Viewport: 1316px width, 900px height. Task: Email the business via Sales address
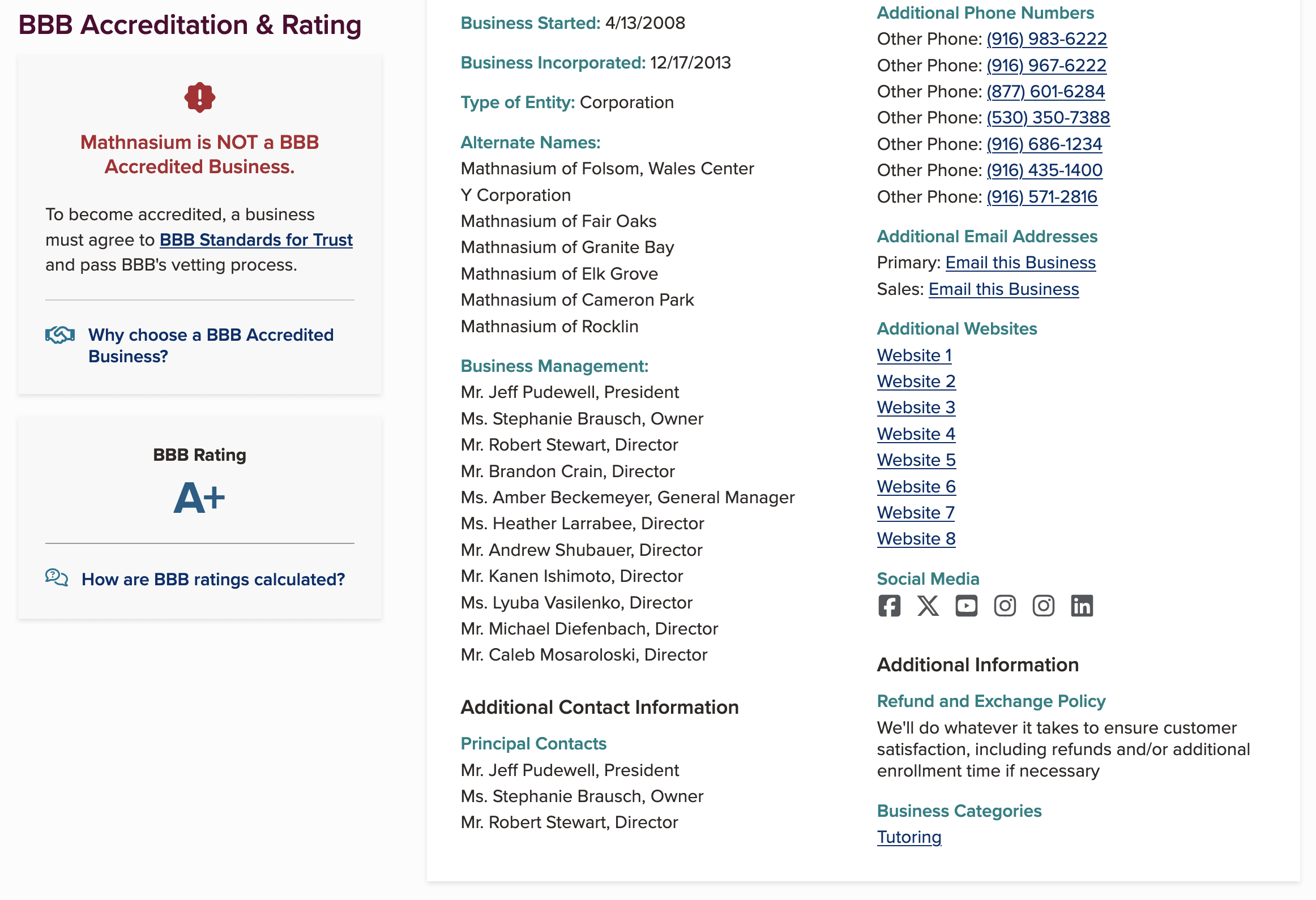pos(1003,289)
